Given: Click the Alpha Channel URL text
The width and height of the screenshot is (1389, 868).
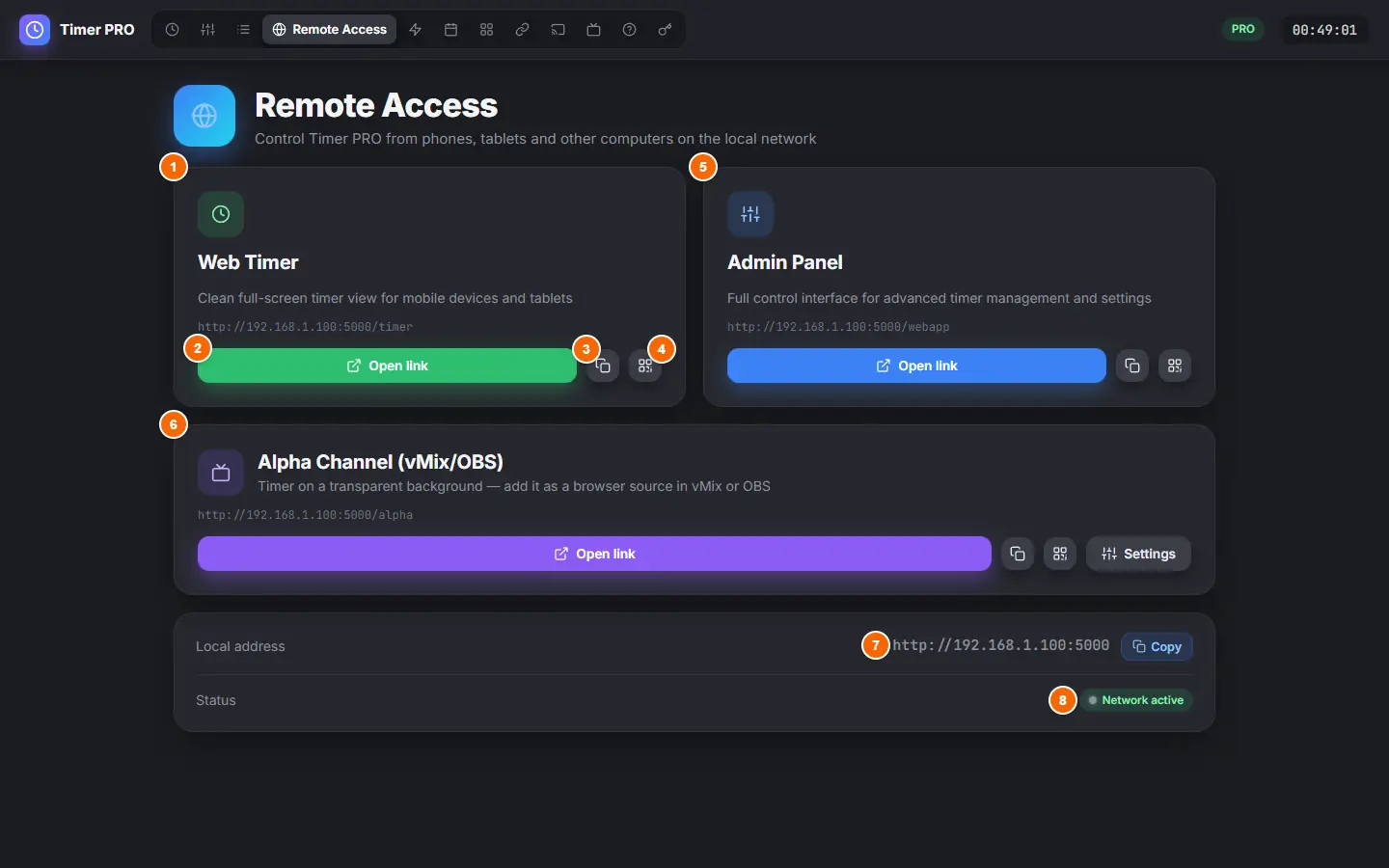Looking at the screenshot, I should click(x=305, y=515).
